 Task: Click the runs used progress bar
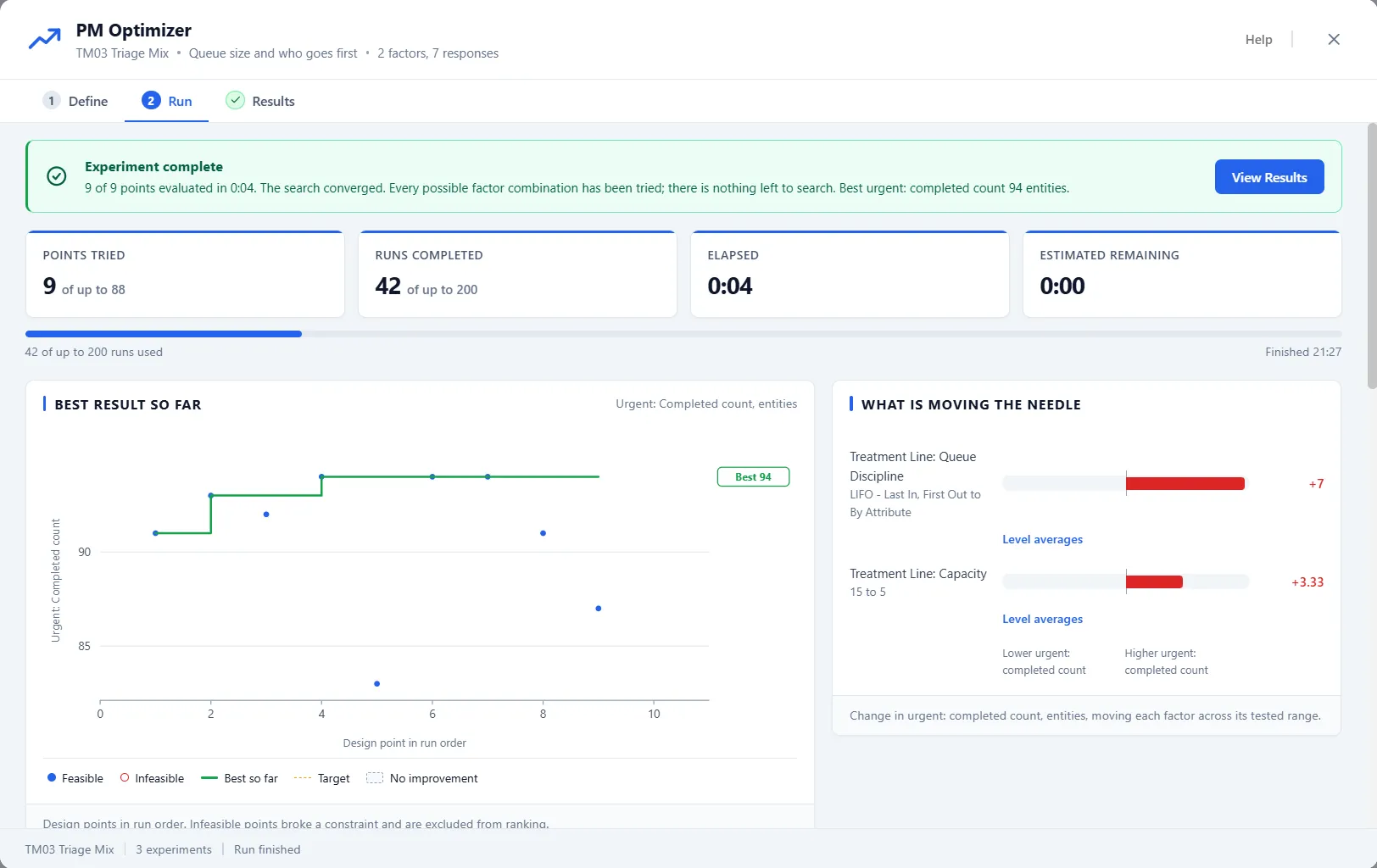tap(683, 334)
